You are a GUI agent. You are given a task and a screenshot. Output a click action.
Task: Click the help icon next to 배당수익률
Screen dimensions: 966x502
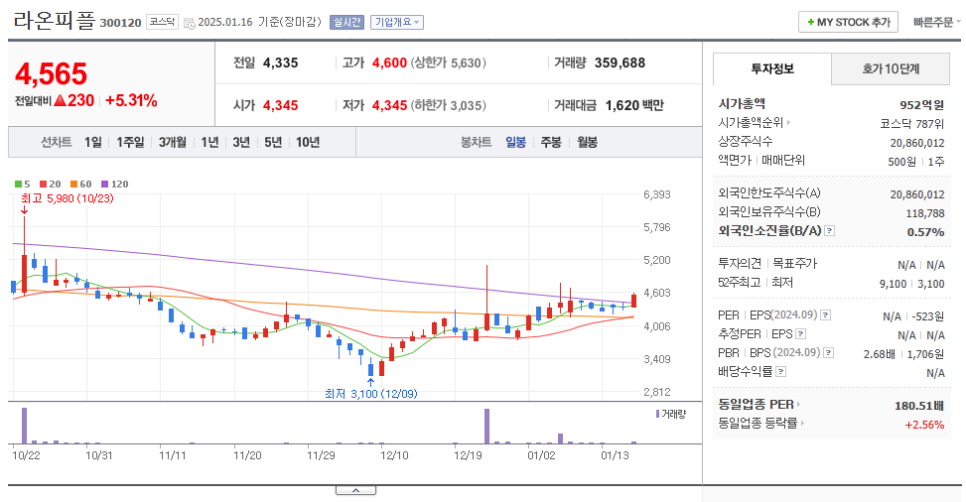782,372
